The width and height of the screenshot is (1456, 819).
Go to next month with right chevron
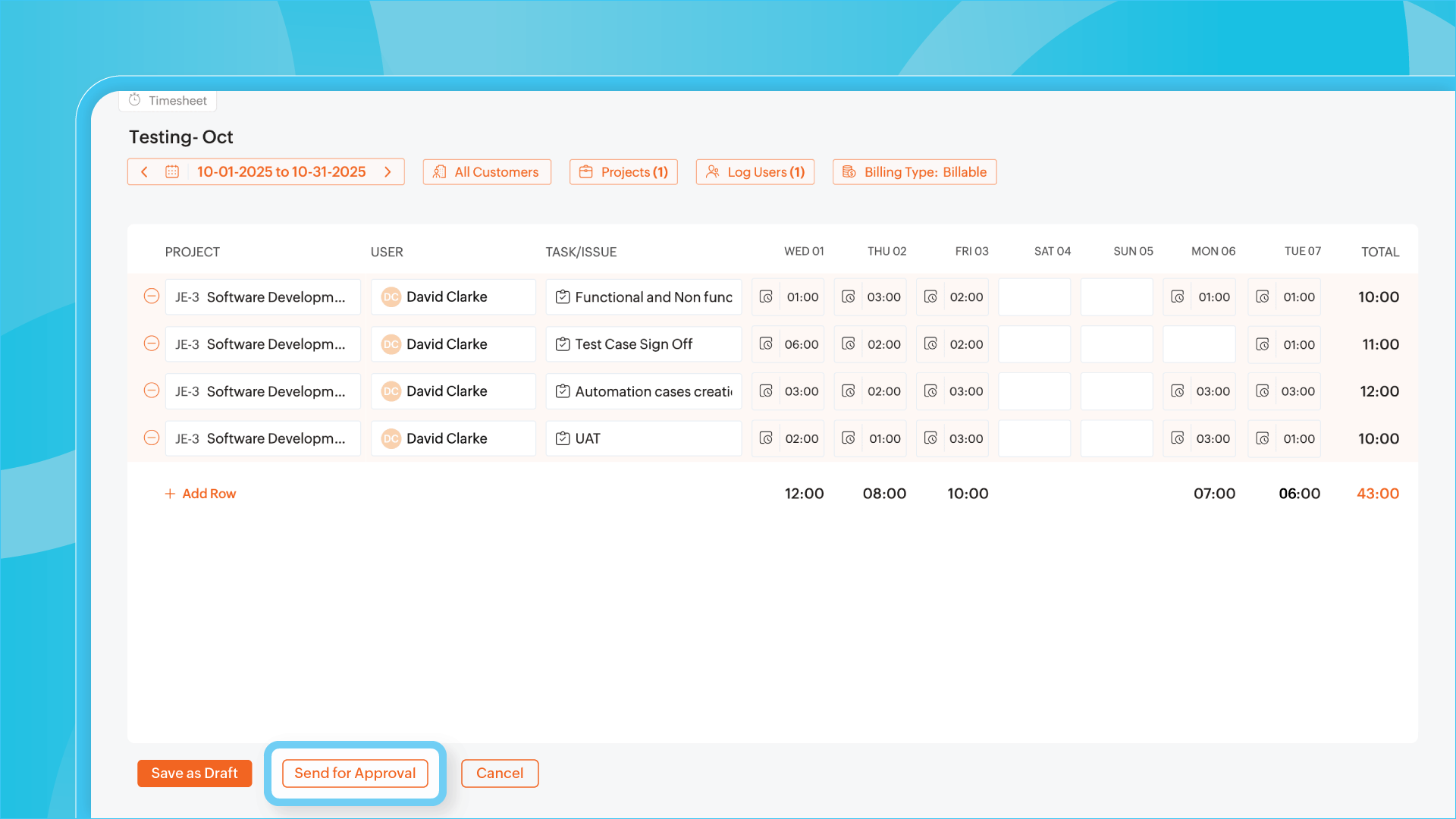[x=388, y=172]
